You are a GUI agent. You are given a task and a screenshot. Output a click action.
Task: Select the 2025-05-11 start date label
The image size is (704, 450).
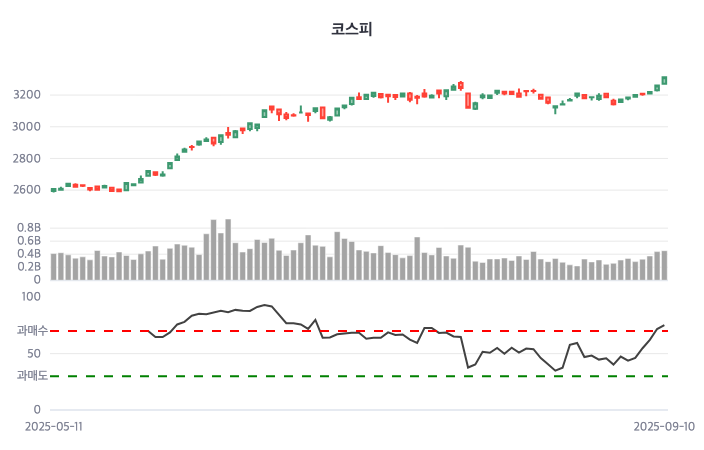(54, 425)
